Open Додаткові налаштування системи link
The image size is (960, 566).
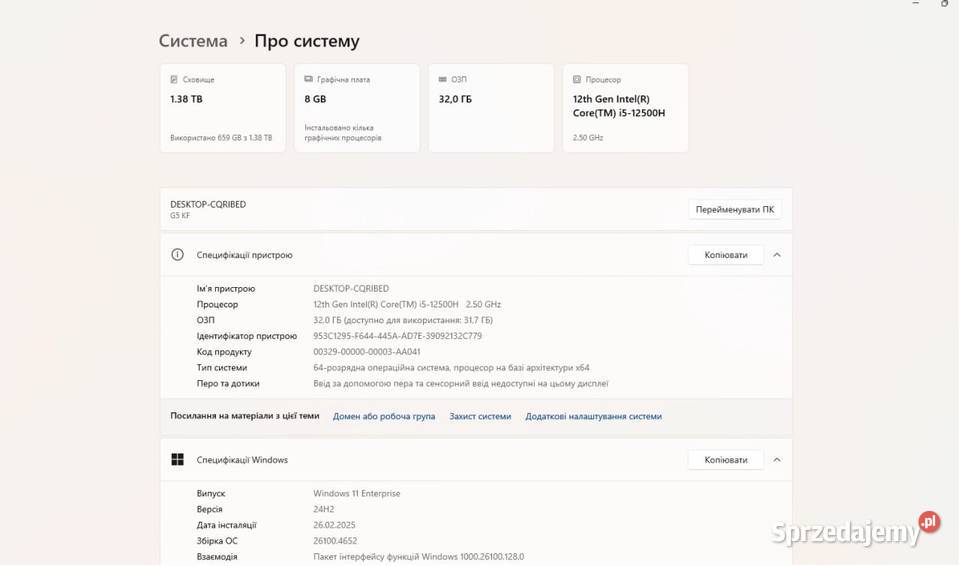(593, 417)
